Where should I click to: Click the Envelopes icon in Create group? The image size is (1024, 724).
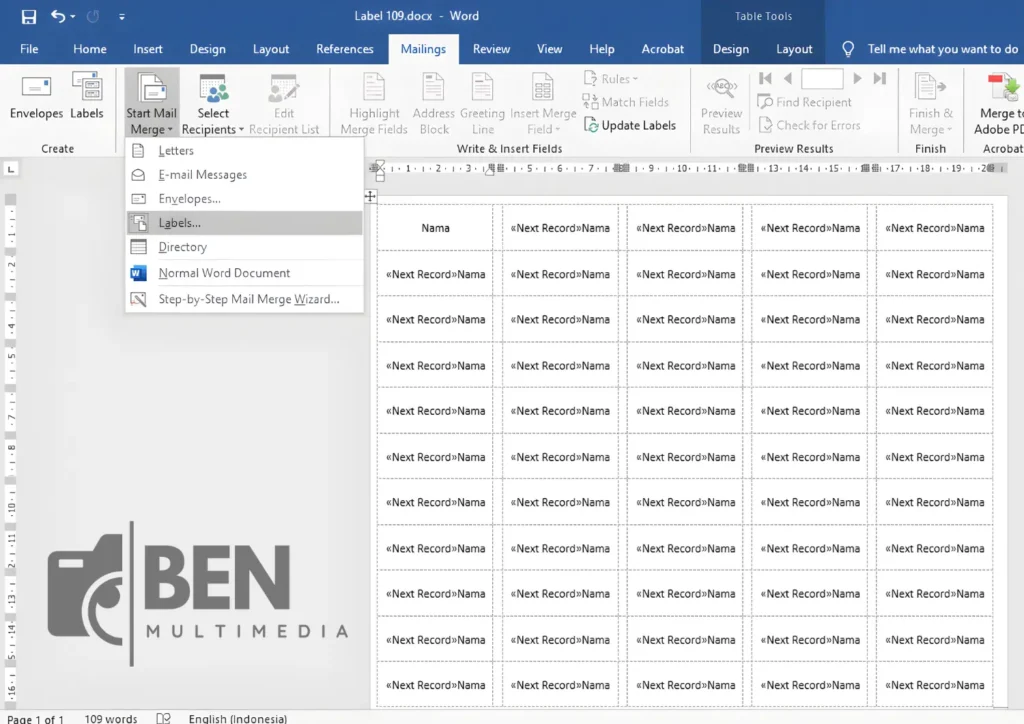36,97
